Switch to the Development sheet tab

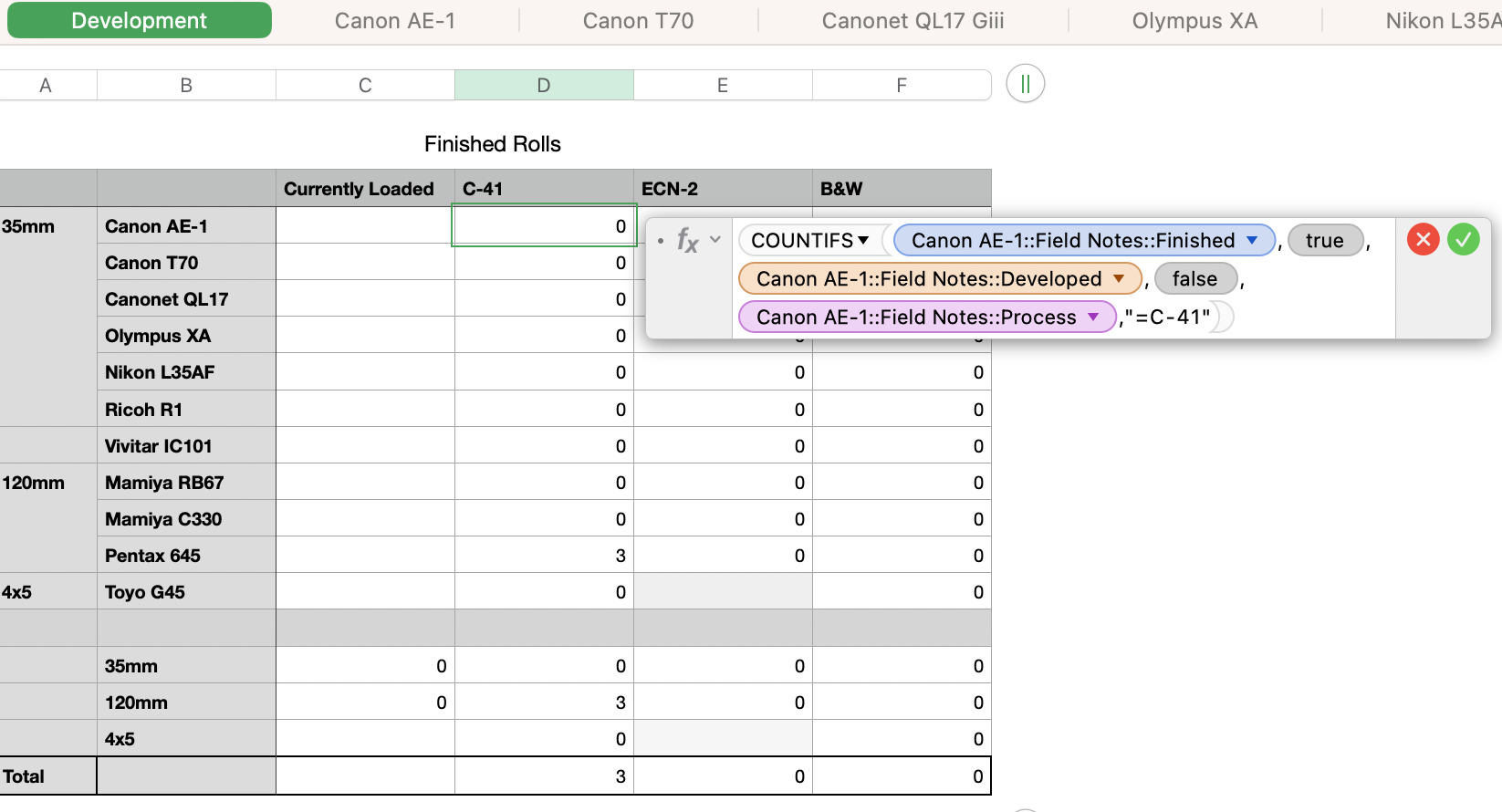coord(140,20)
